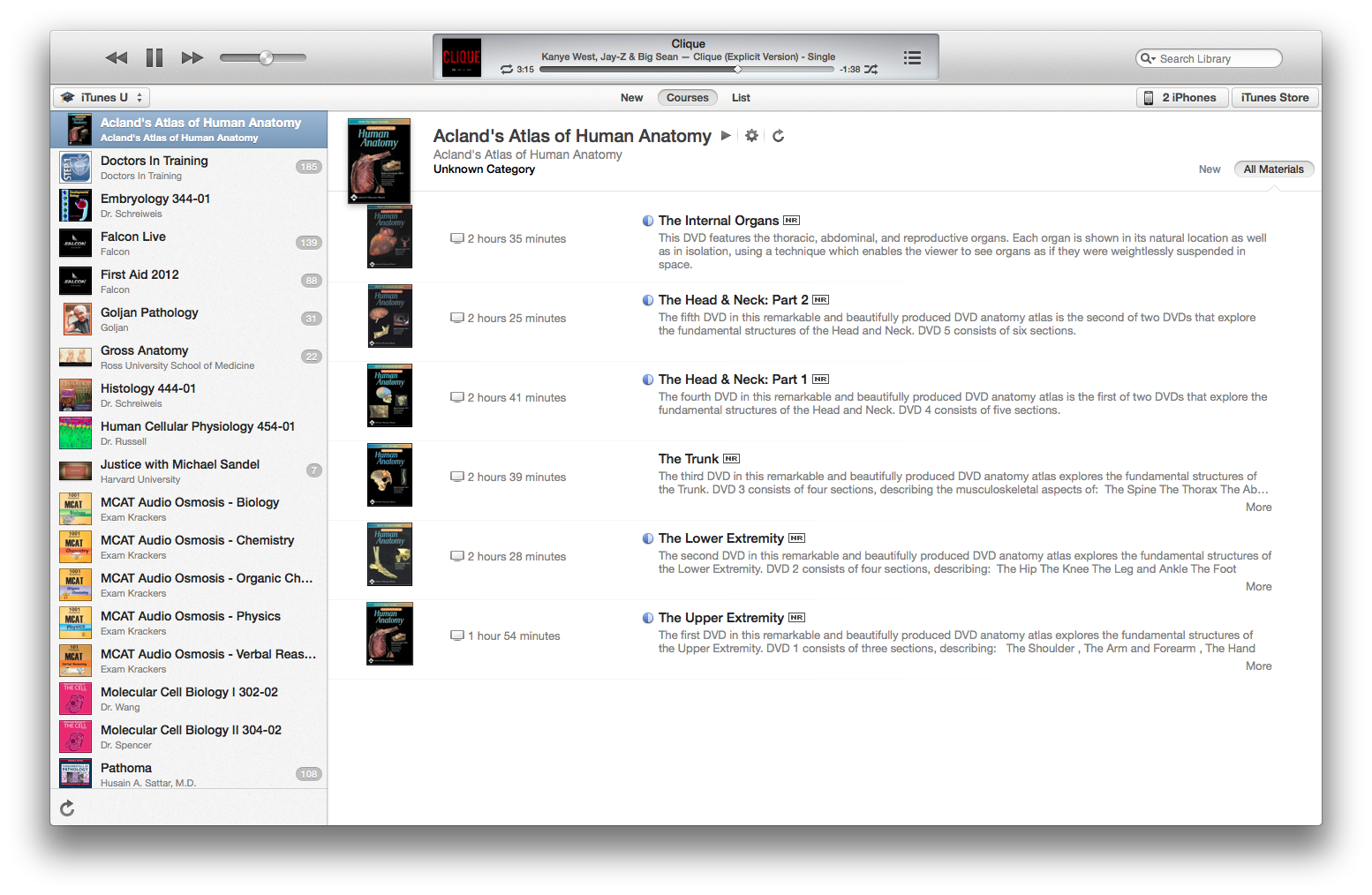Skip forward to next track
This screenshot has width=1372, height=895.
(192, 57)
